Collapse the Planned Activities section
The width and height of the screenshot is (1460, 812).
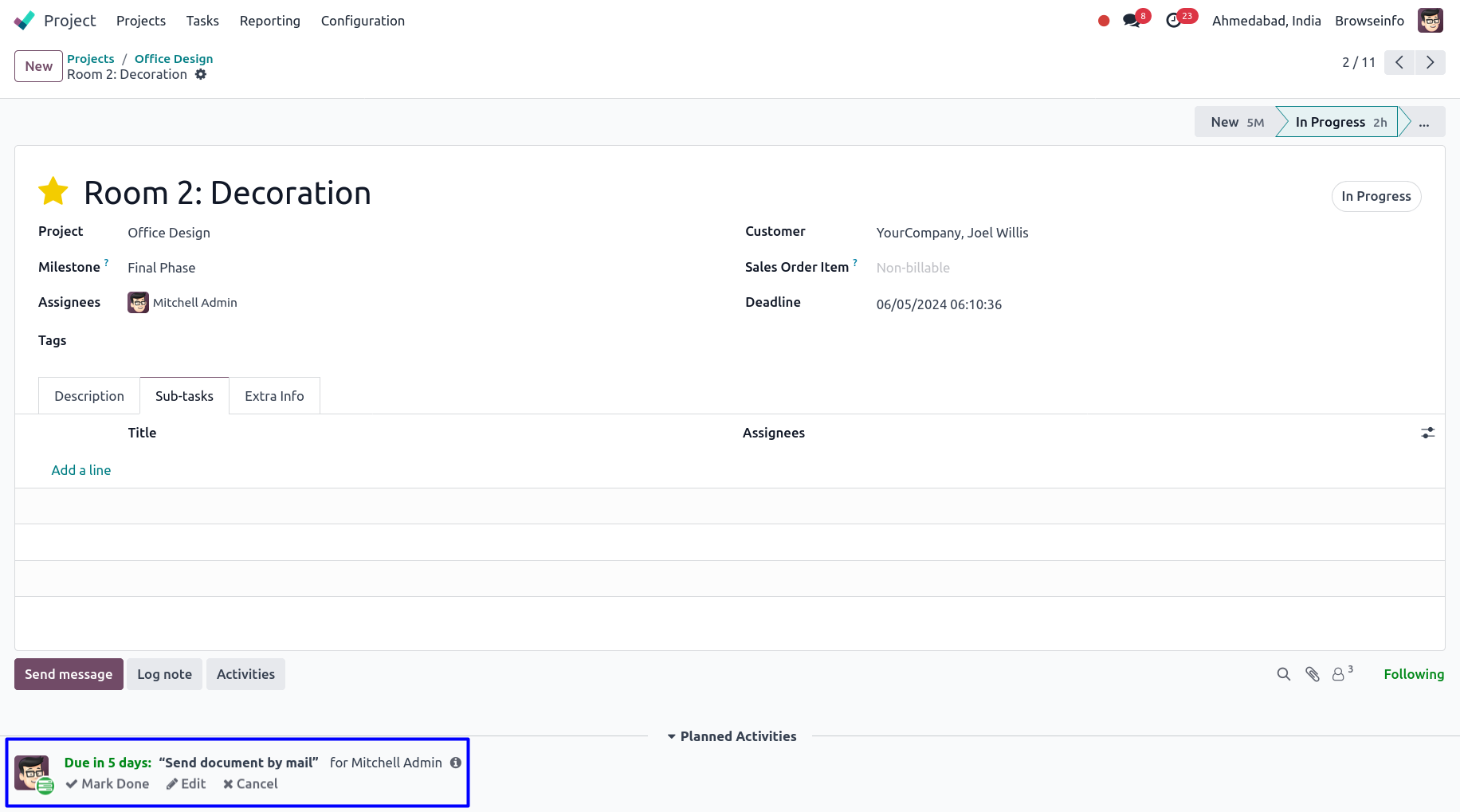[732, 736]
